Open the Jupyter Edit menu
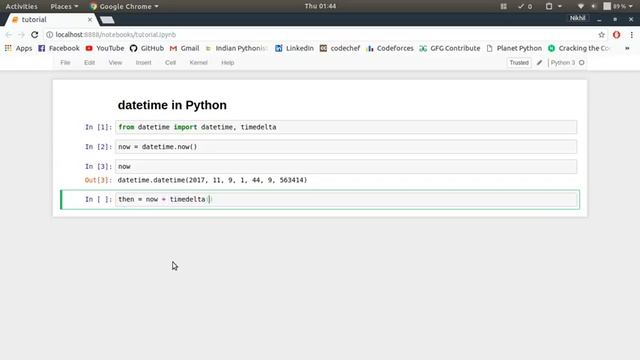The image size is (640, 360). point(89,63)
